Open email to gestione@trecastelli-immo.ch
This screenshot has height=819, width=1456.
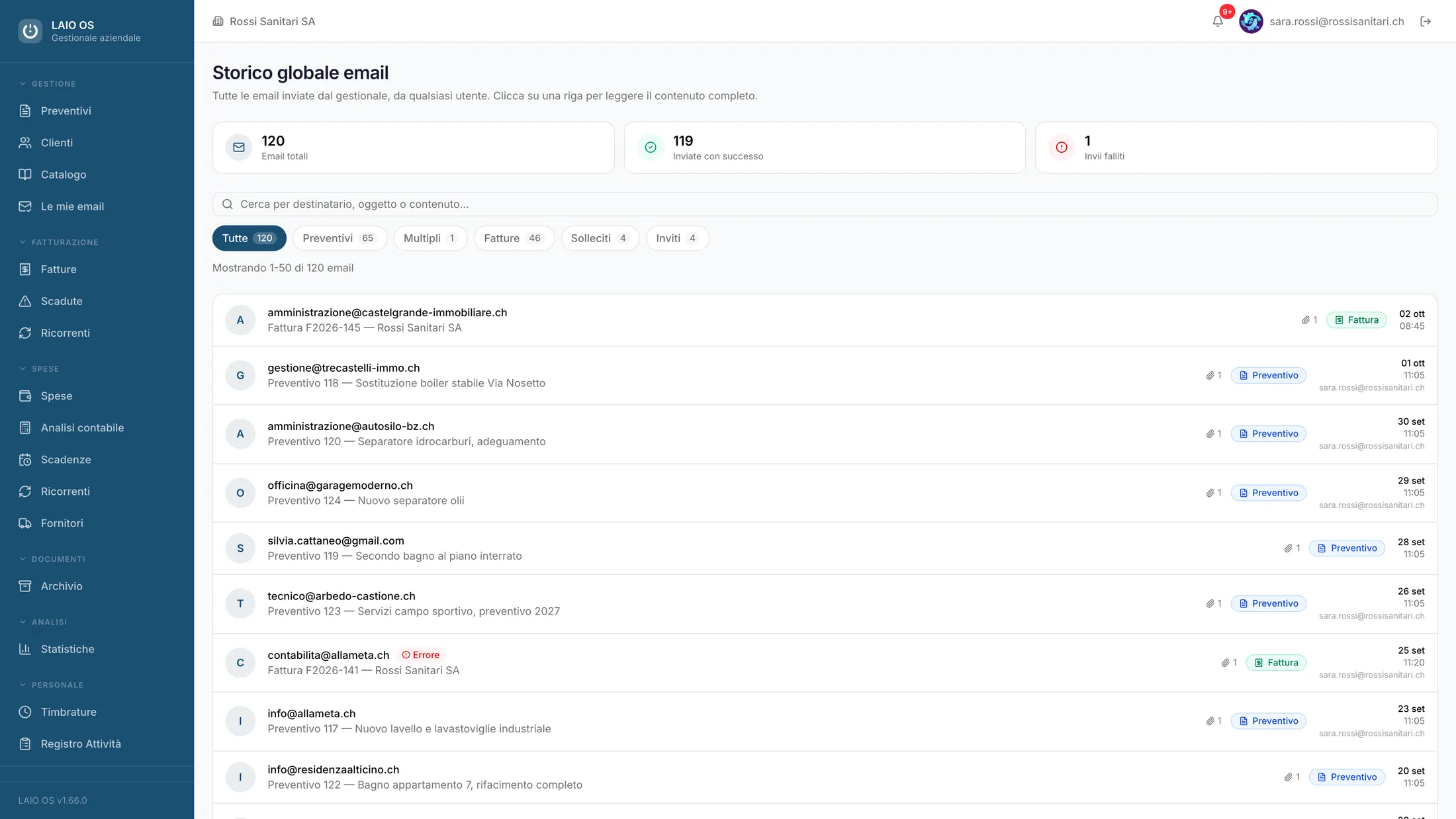pos(825,375)
